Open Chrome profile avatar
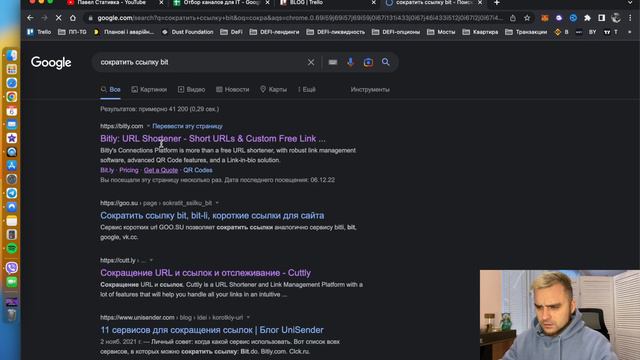The height and width of the screenshot is (360, 640). 616,18
